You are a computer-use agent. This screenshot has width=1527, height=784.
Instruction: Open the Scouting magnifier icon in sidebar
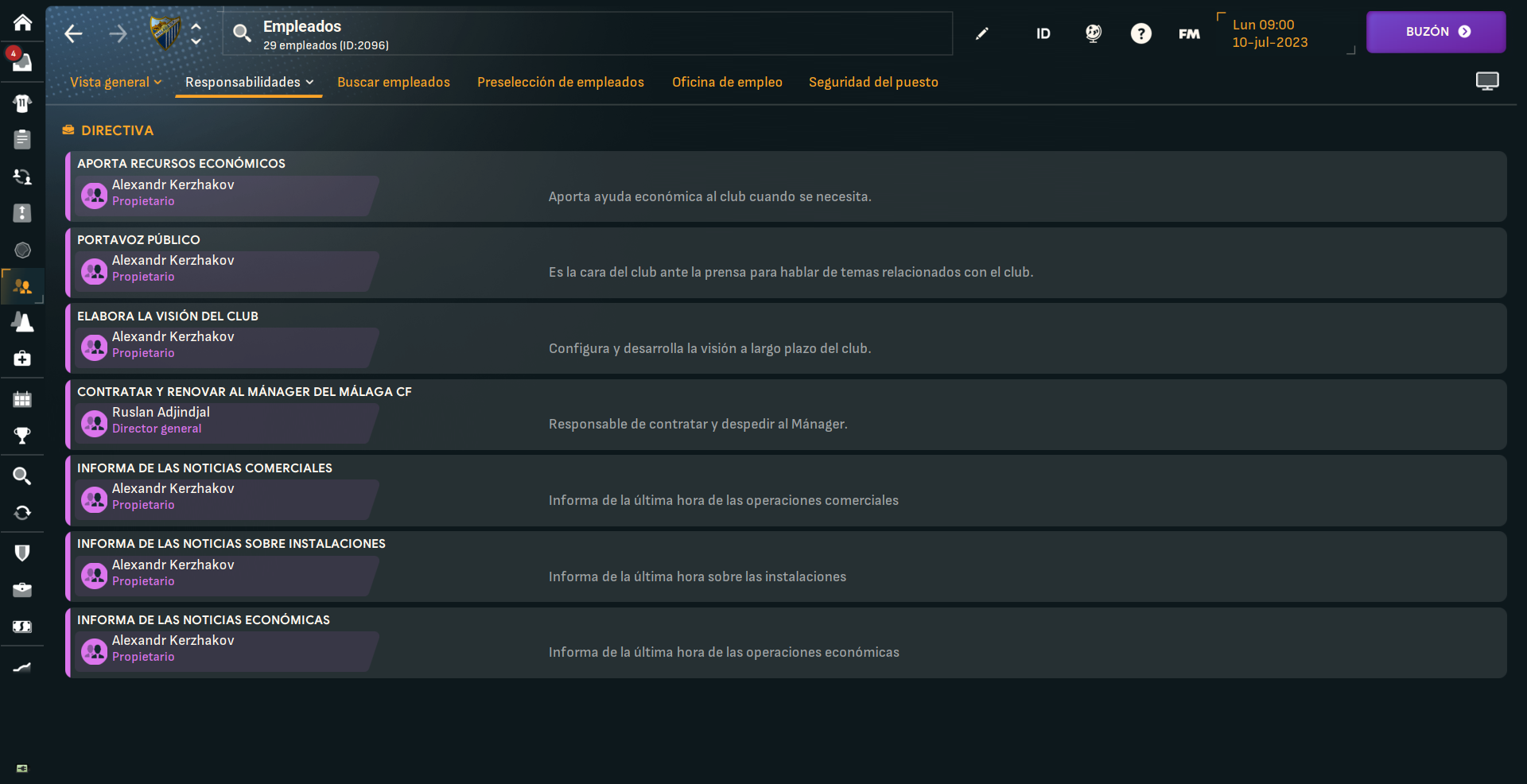(x=22, y=476)
